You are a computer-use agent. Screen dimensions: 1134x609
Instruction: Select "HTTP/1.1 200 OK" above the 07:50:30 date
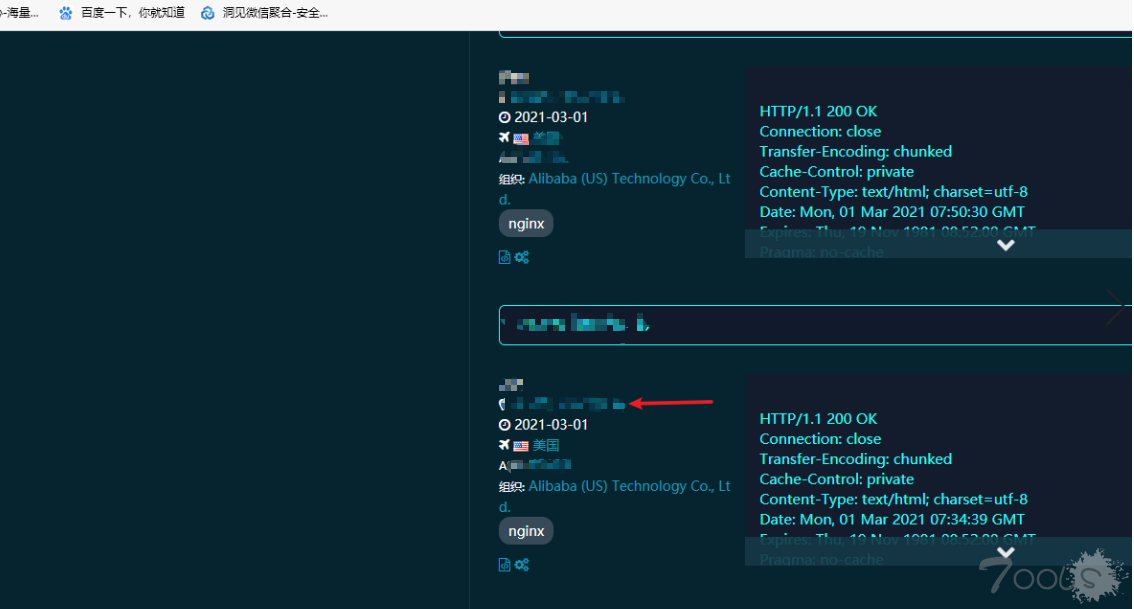[x=818, y=111]
